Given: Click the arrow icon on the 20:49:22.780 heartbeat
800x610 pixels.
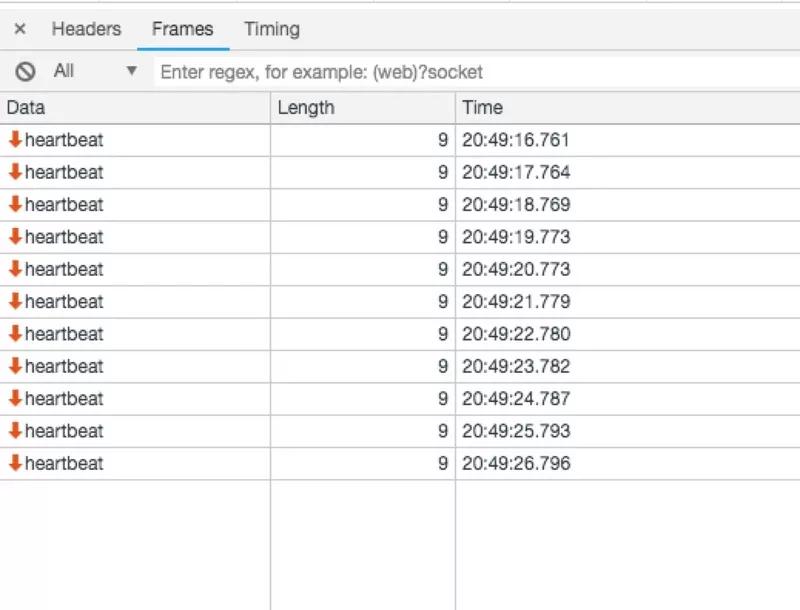Looking at the screenshot, I should pyautogui.click(x=15, y=333).
